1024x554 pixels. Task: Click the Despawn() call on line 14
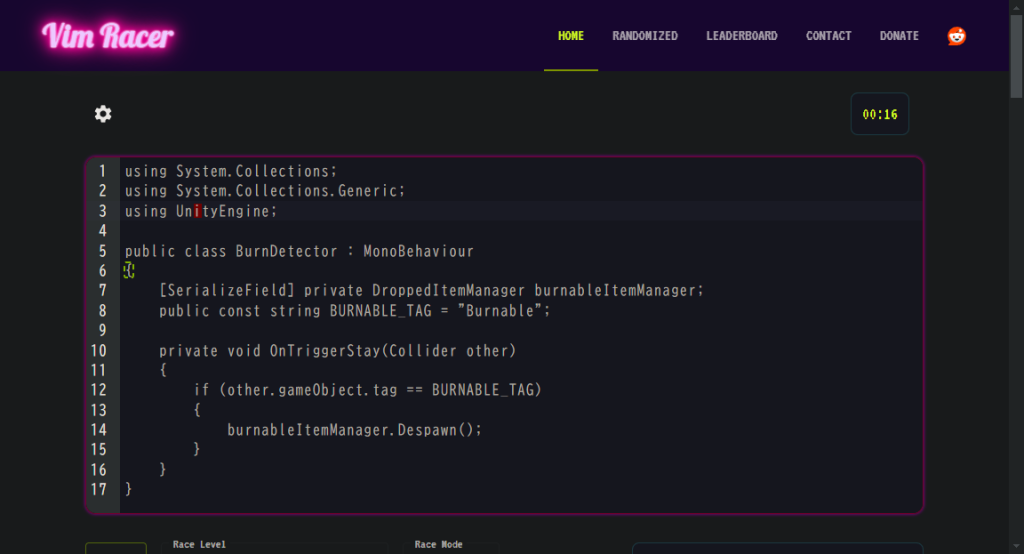coord(440,430)
